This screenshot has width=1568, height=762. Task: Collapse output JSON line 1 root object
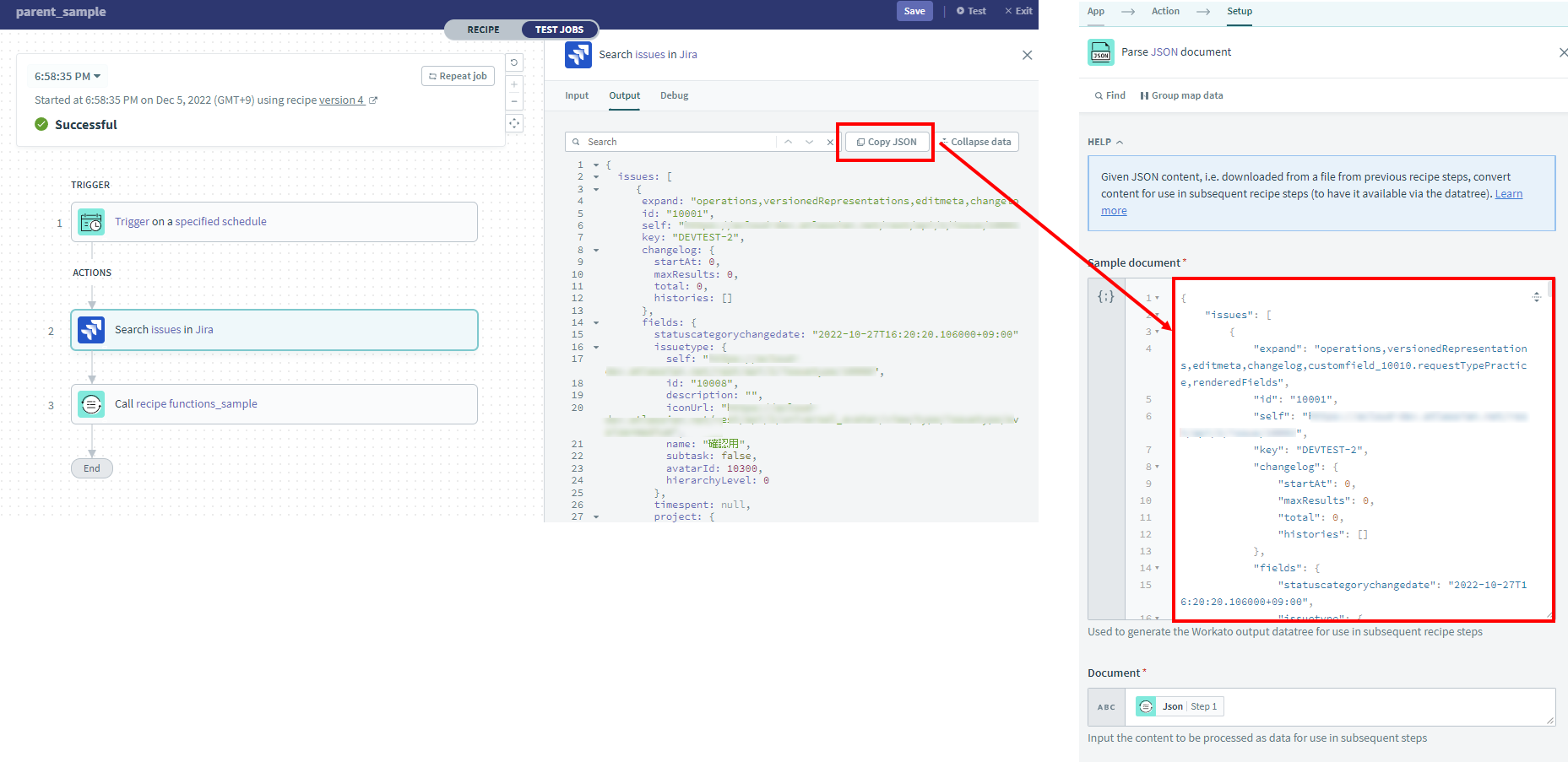[x=596, y=165]
